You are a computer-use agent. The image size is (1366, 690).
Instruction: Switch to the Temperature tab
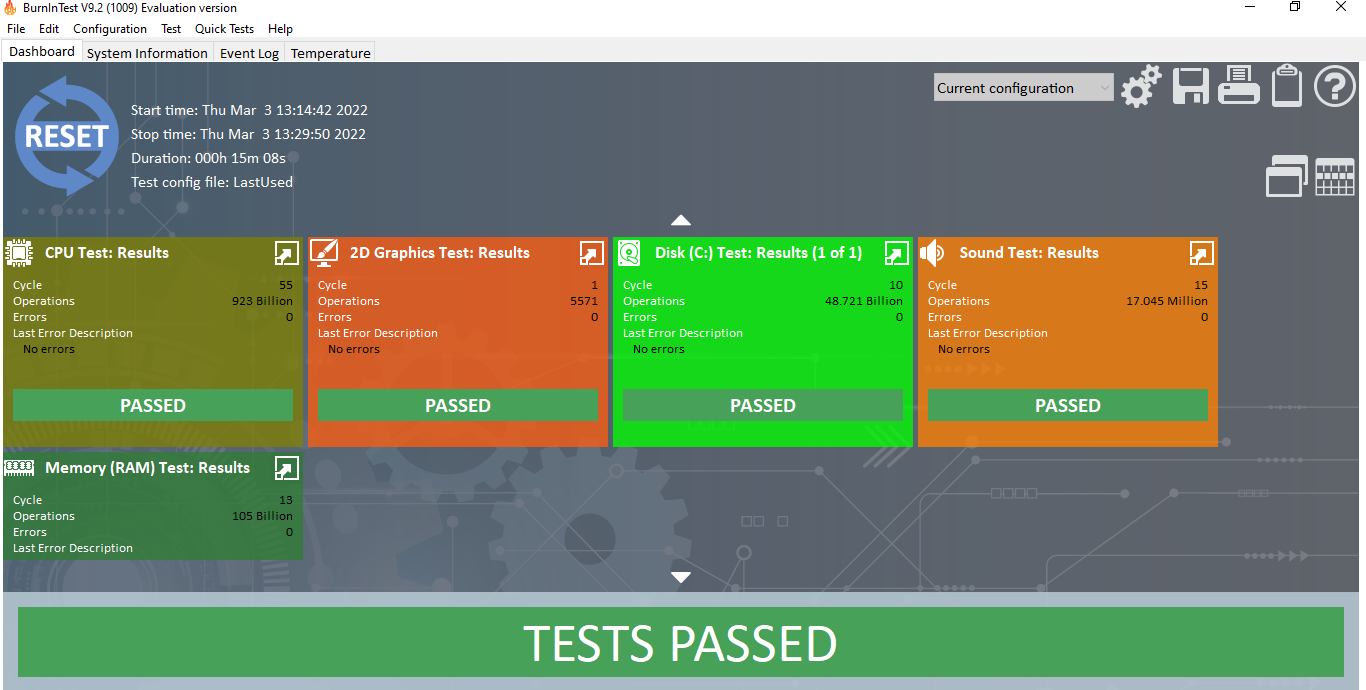coord(330,53)
